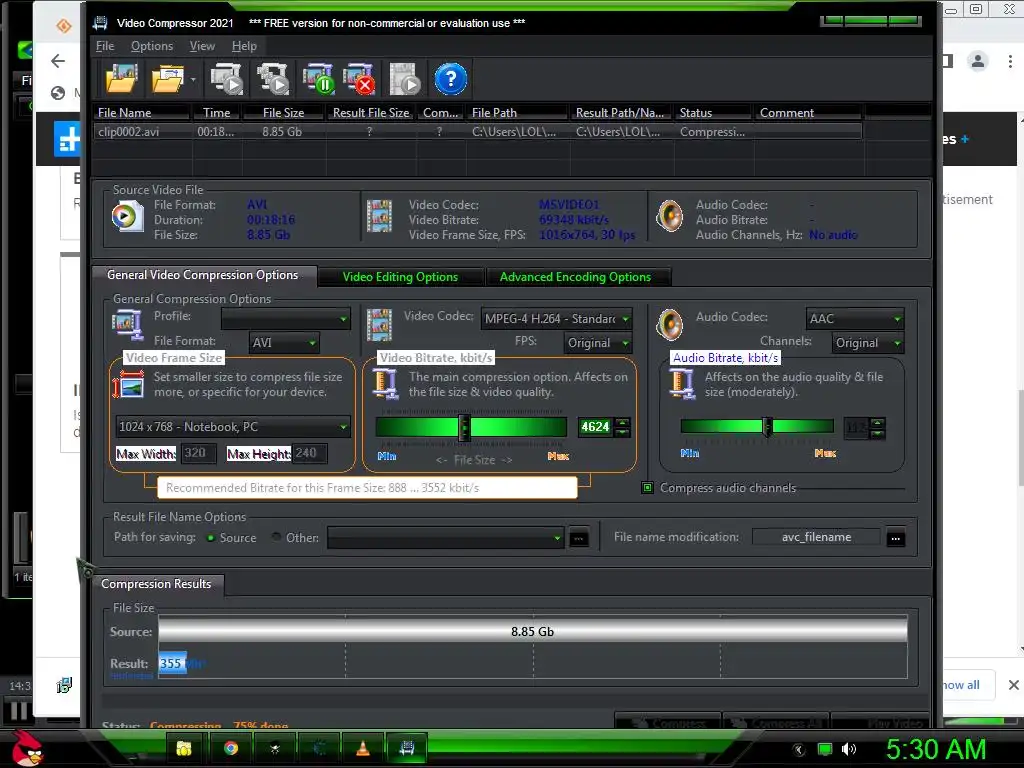Open the Video Codec MPEG-4 H.264 dropdown
Viewport: 1024px width, 768px height.
(x=556, y=319)
